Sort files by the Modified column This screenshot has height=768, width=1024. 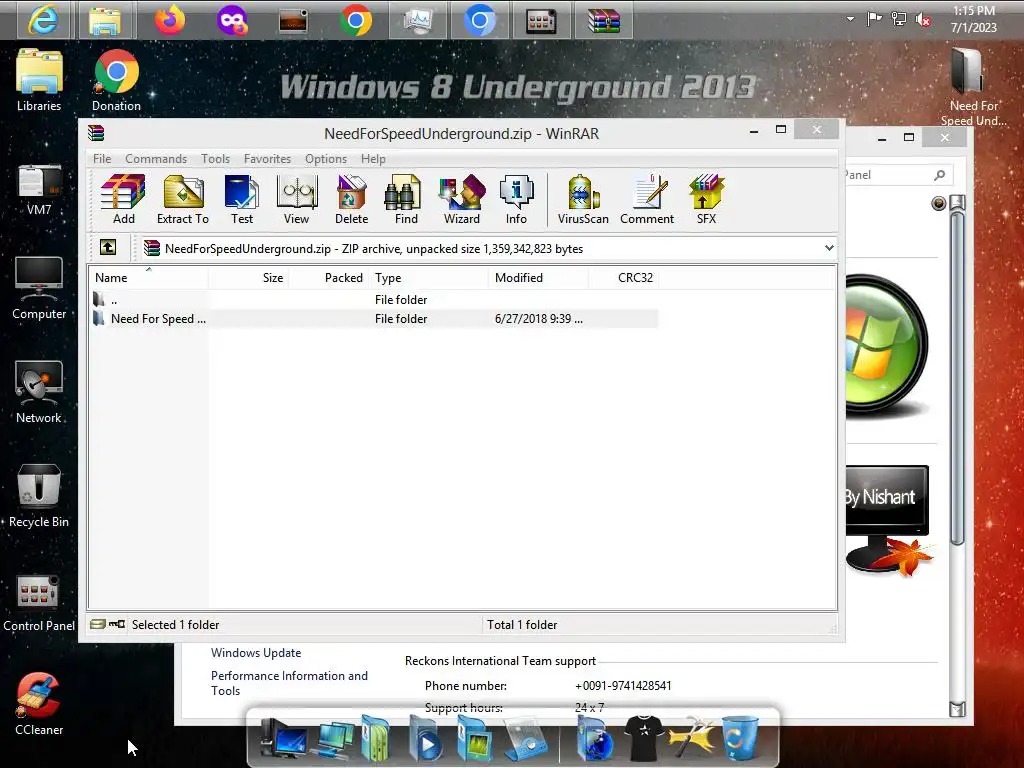(539, 278)
